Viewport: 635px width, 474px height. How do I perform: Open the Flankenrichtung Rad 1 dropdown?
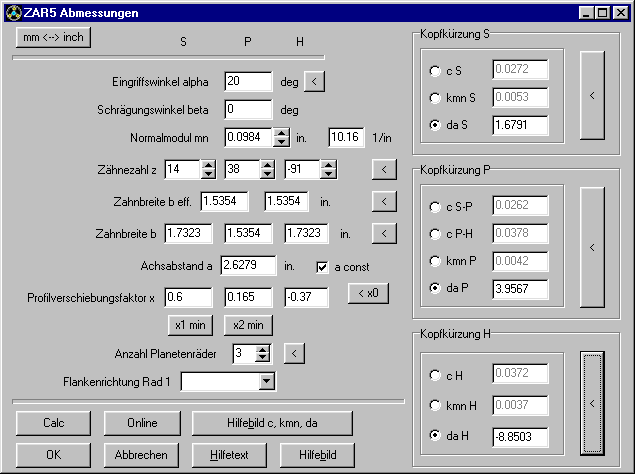coord(266,381)
